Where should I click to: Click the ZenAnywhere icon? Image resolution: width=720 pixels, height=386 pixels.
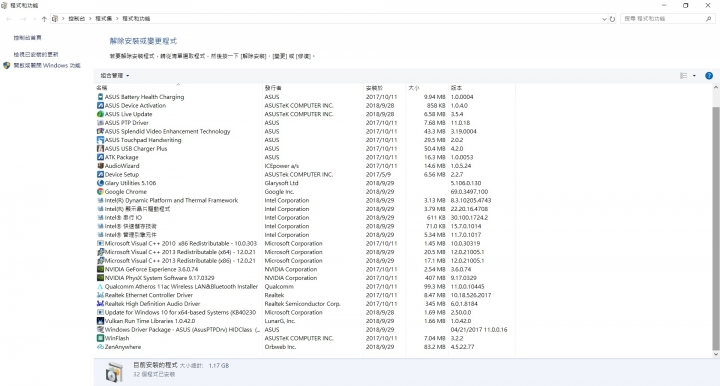pyautogui.click(x=101, y=347)
